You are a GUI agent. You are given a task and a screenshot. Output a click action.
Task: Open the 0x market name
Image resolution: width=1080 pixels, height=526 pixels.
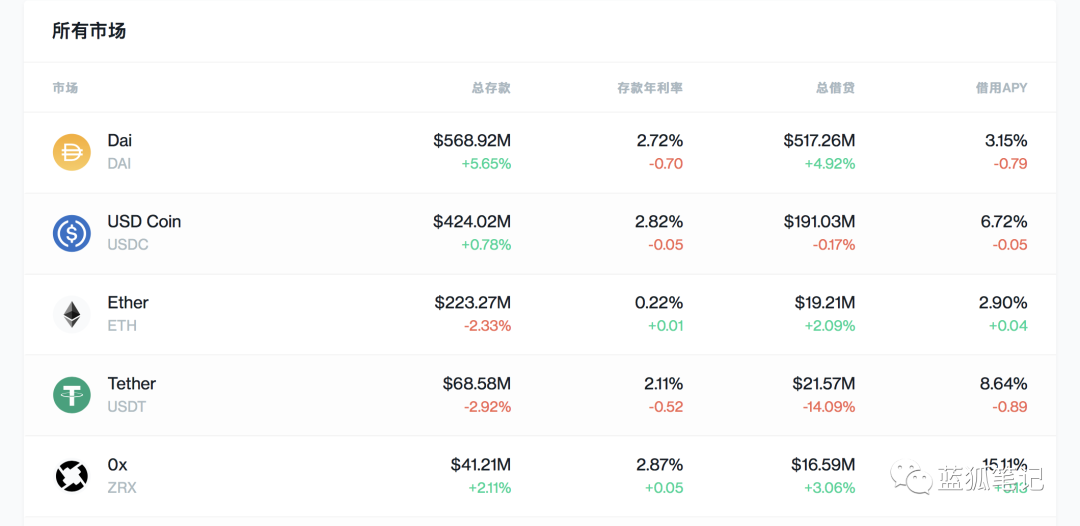(x=118, y=465)
